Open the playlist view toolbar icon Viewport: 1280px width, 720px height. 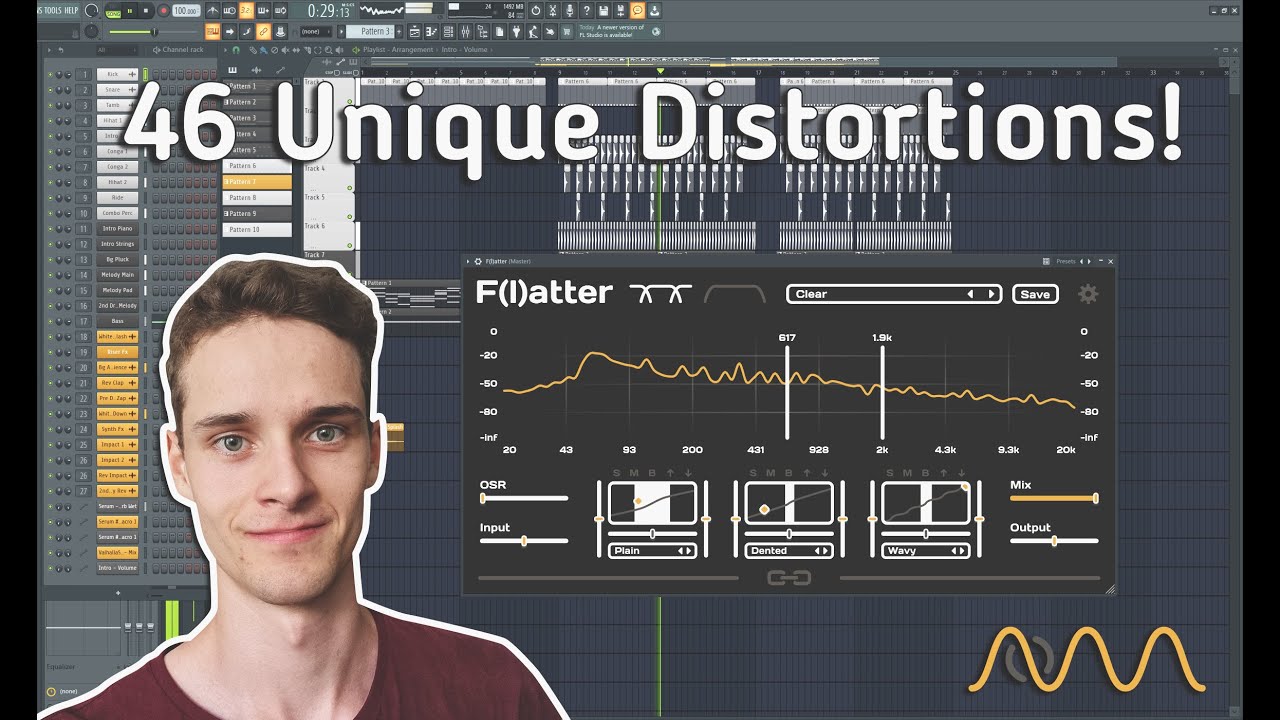415,32
